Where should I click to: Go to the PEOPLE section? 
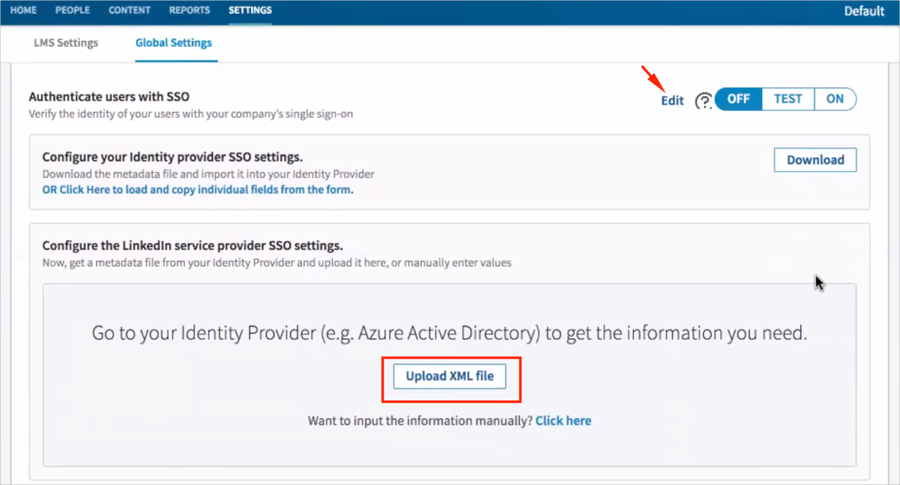[72, 10]
